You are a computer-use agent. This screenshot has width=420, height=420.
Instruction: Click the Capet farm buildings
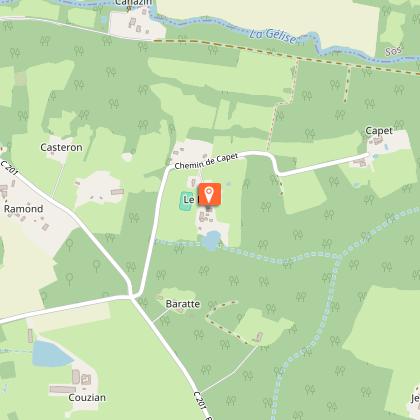(378, 141)
